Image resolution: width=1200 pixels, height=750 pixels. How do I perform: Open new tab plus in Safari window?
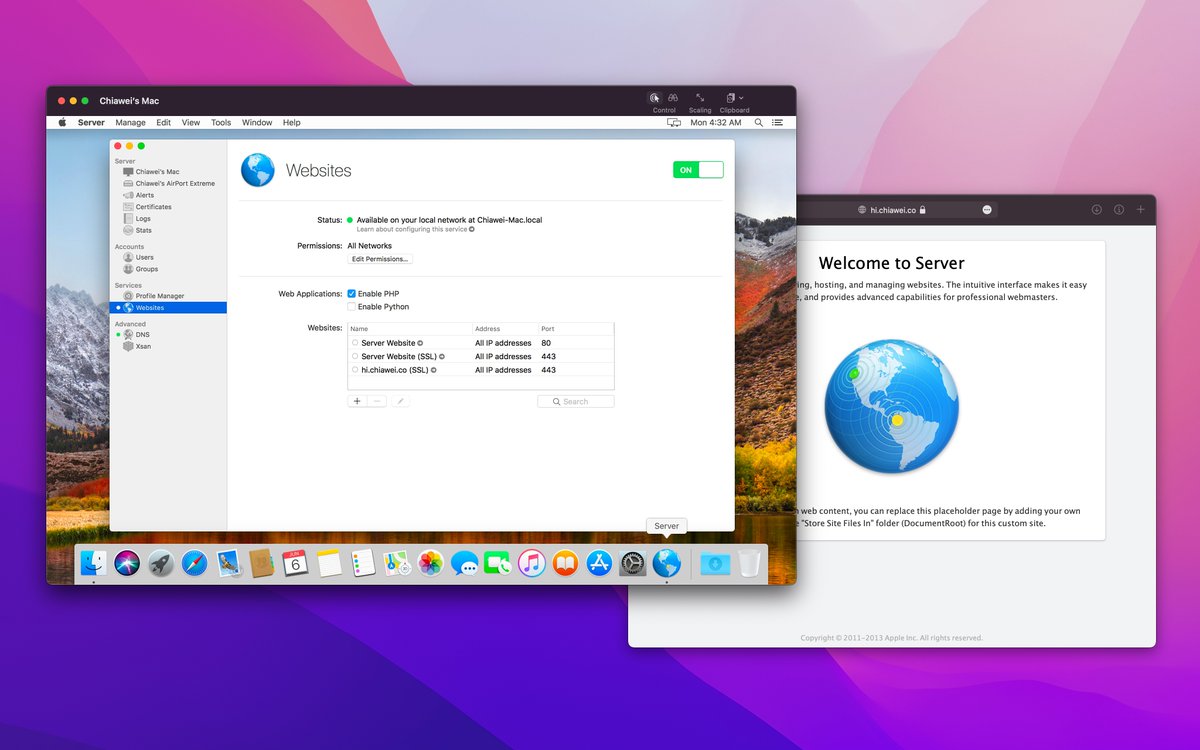coord(1141,210)
